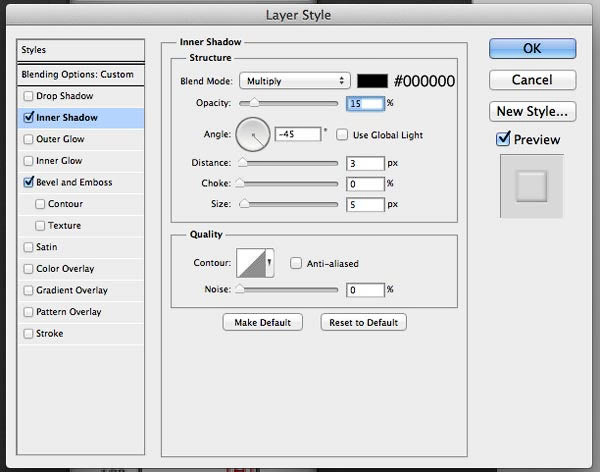
Task: Click the Size slider handle
Action: tap(244, 204)
